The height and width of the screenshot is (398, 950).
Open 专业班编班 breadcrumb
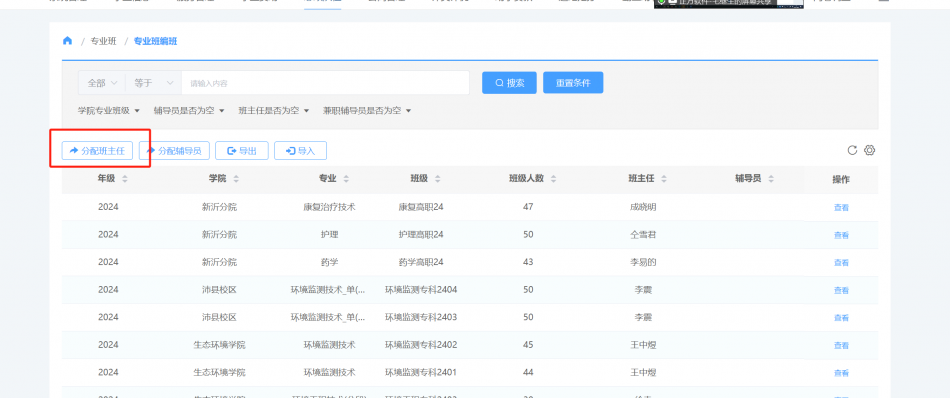tap(156, 41)
